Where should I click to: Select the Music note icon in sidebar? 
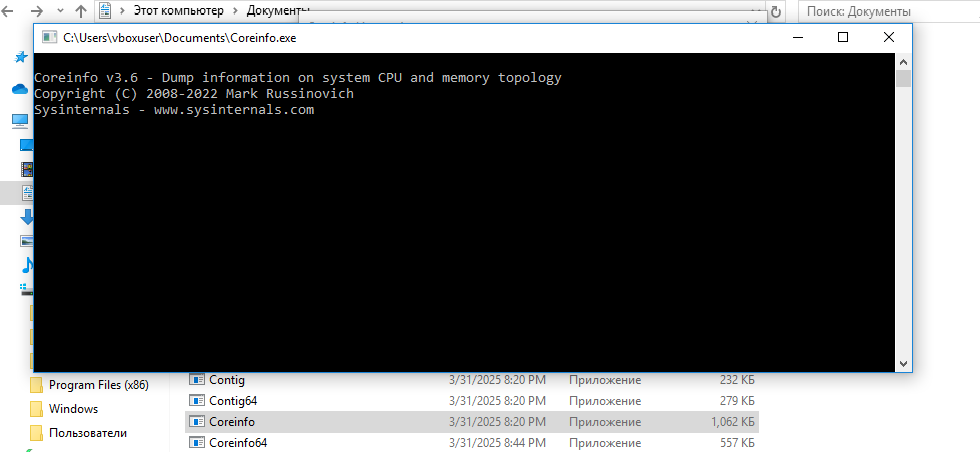28,265
